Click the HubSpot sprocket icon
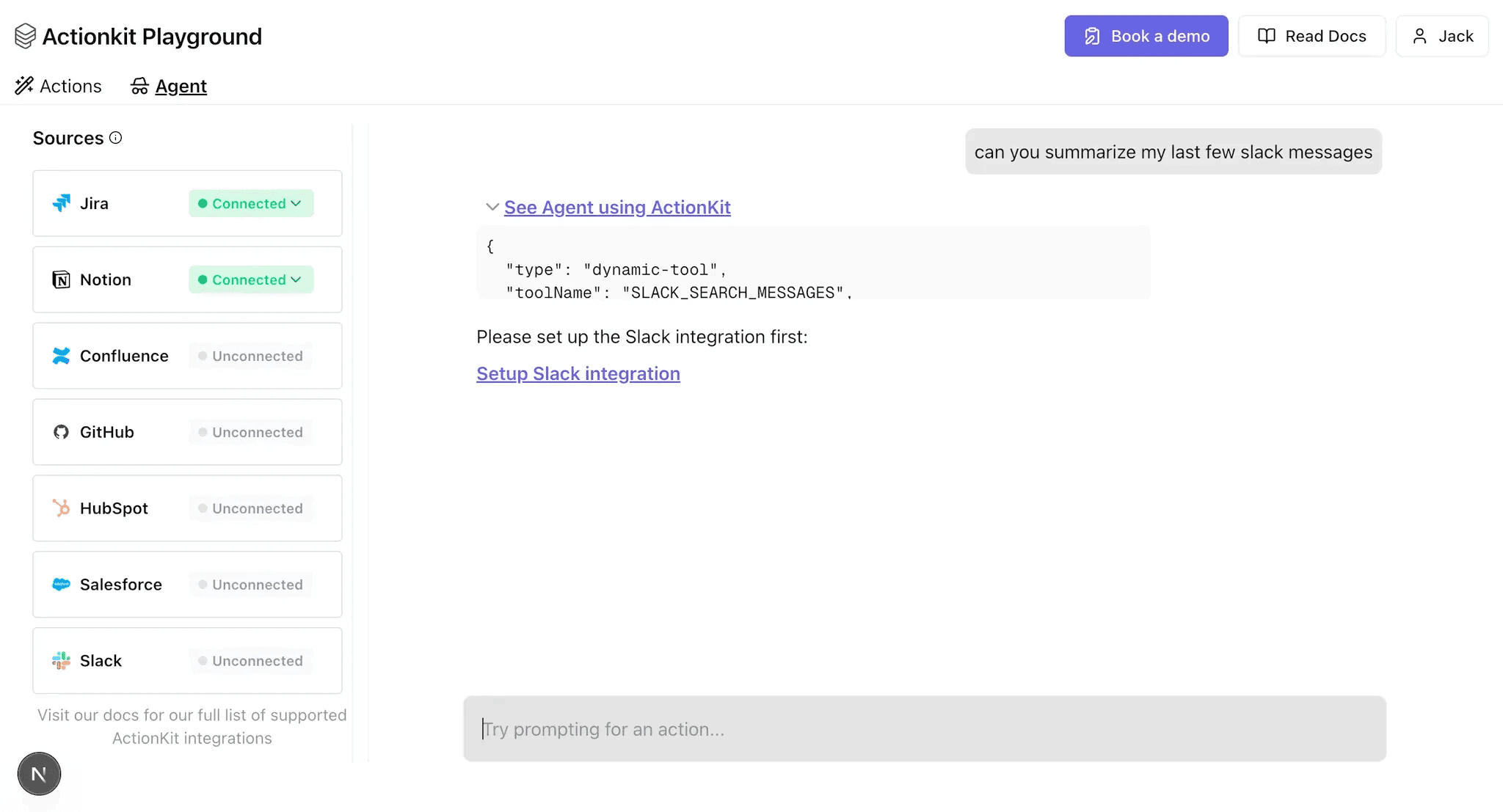The height and width of the screenshot is (812, 1503). tap(62, 508)
